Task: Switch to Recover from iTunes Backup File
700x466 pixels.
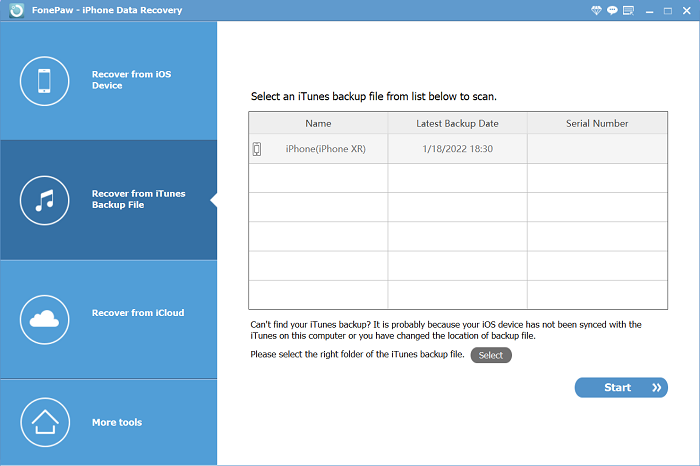Action: point(108,200)
